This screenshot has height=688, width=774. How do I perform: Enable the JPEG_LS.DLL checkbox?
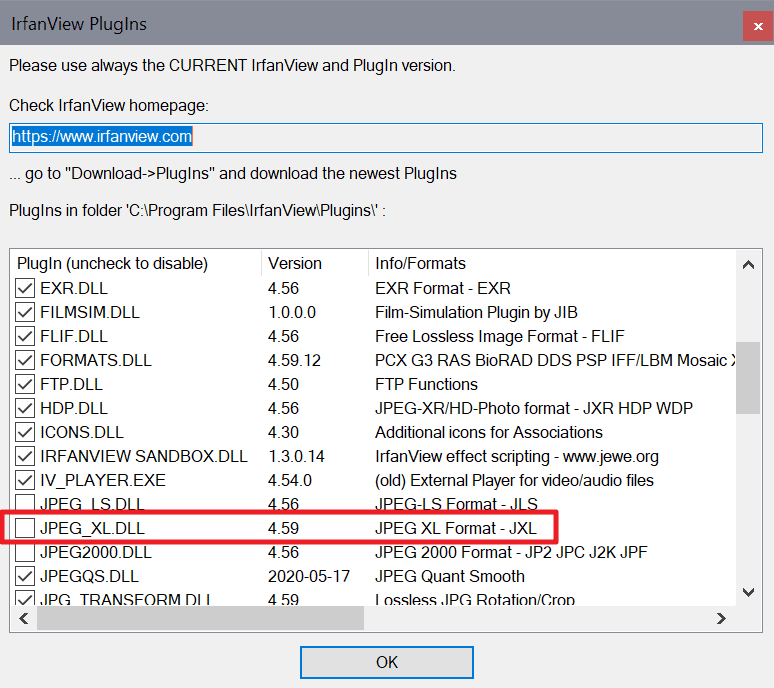point(25,503)
